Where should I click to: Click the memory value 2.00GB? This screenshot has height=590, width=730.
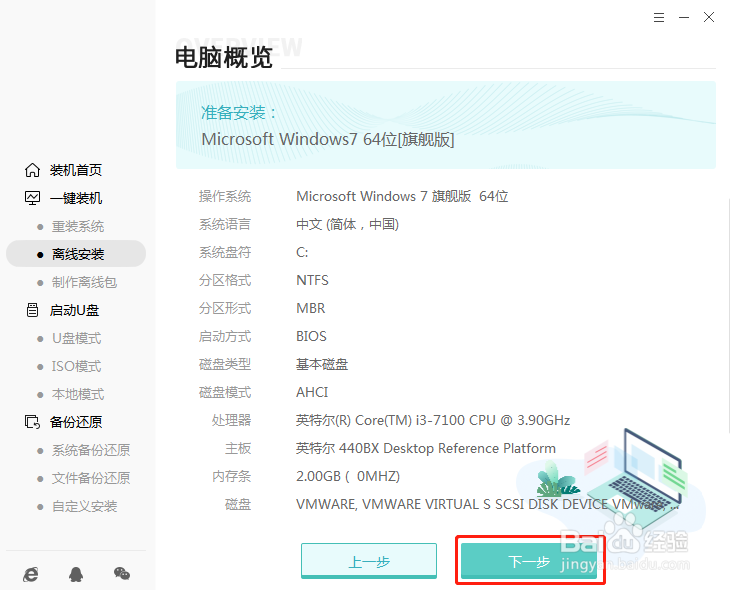point(348,476)
